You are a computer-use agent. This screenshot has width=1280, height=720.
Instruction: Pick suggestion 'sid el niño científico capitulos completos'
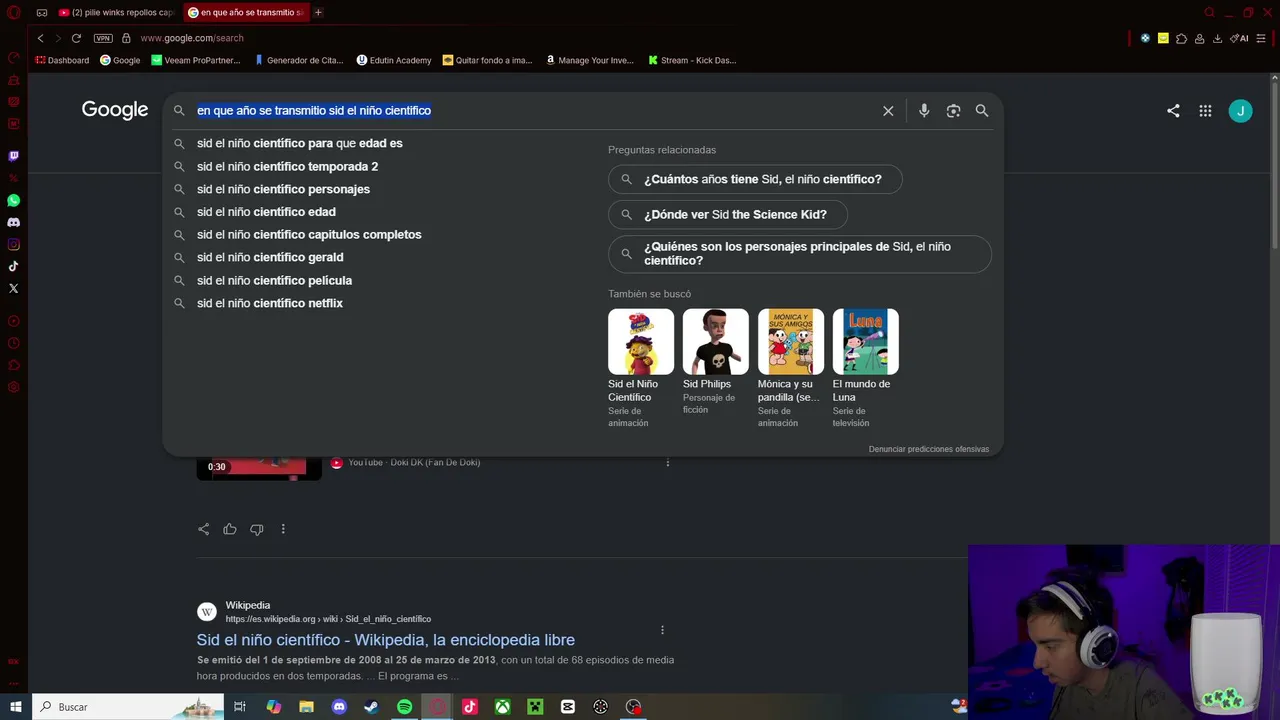[x=309, y=235]
